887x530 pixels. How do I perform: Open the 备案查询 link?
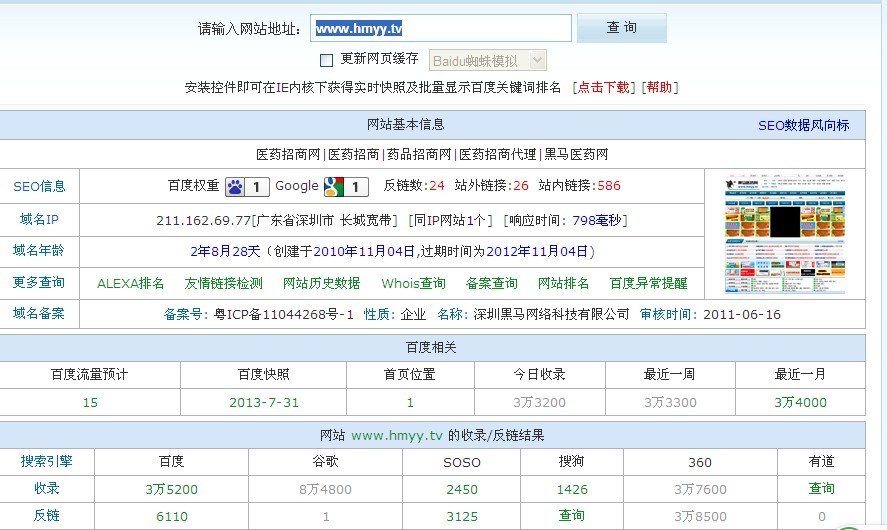pos(492,283)
